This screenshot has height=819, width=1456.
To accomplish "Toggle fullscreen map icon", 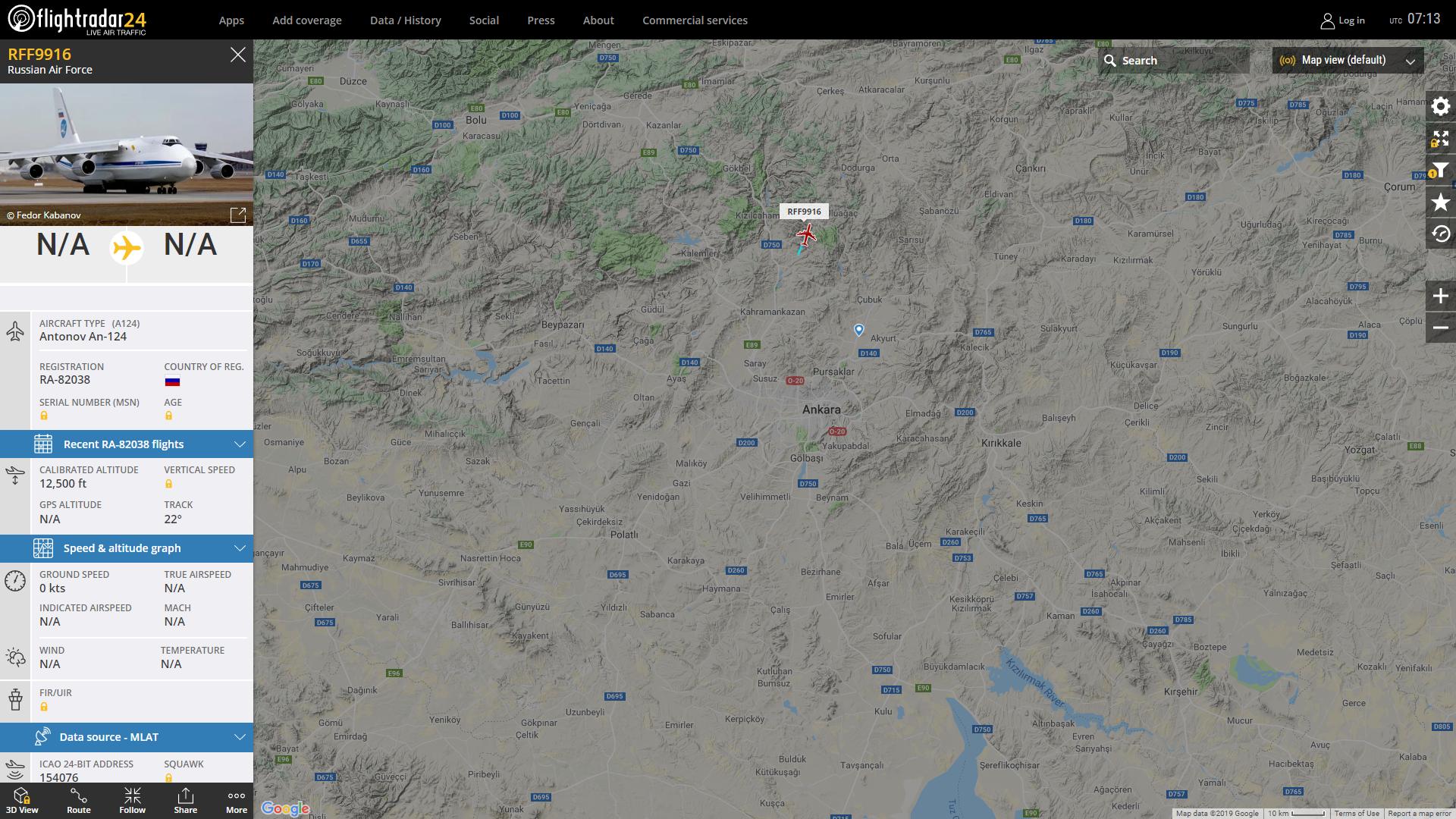I will 1440,139.
